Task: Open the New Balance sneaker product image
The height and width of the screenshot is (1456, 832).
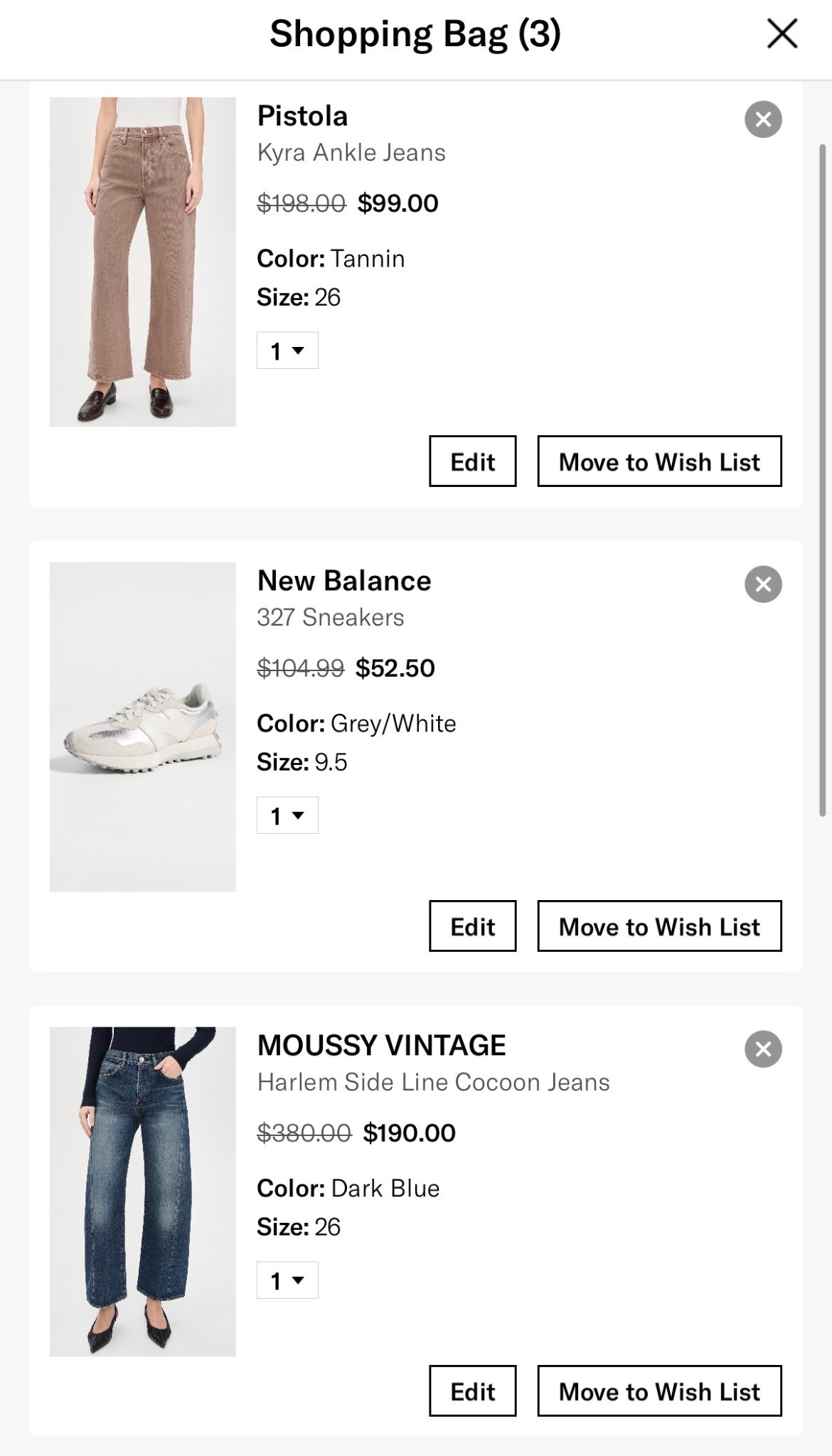Action: pos(142,727)
